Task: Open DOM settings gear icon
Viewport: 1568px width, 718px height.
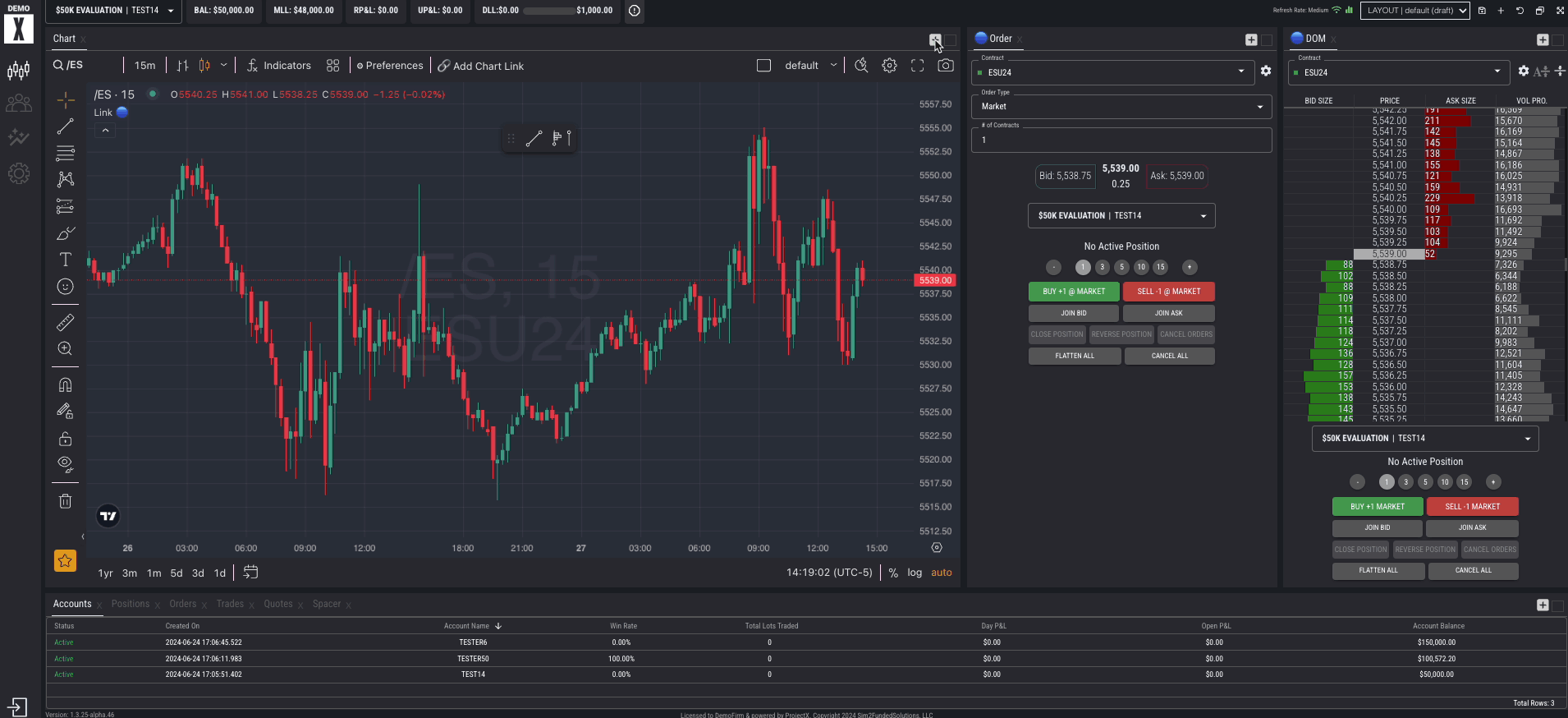Action: tap(1523, 71)
